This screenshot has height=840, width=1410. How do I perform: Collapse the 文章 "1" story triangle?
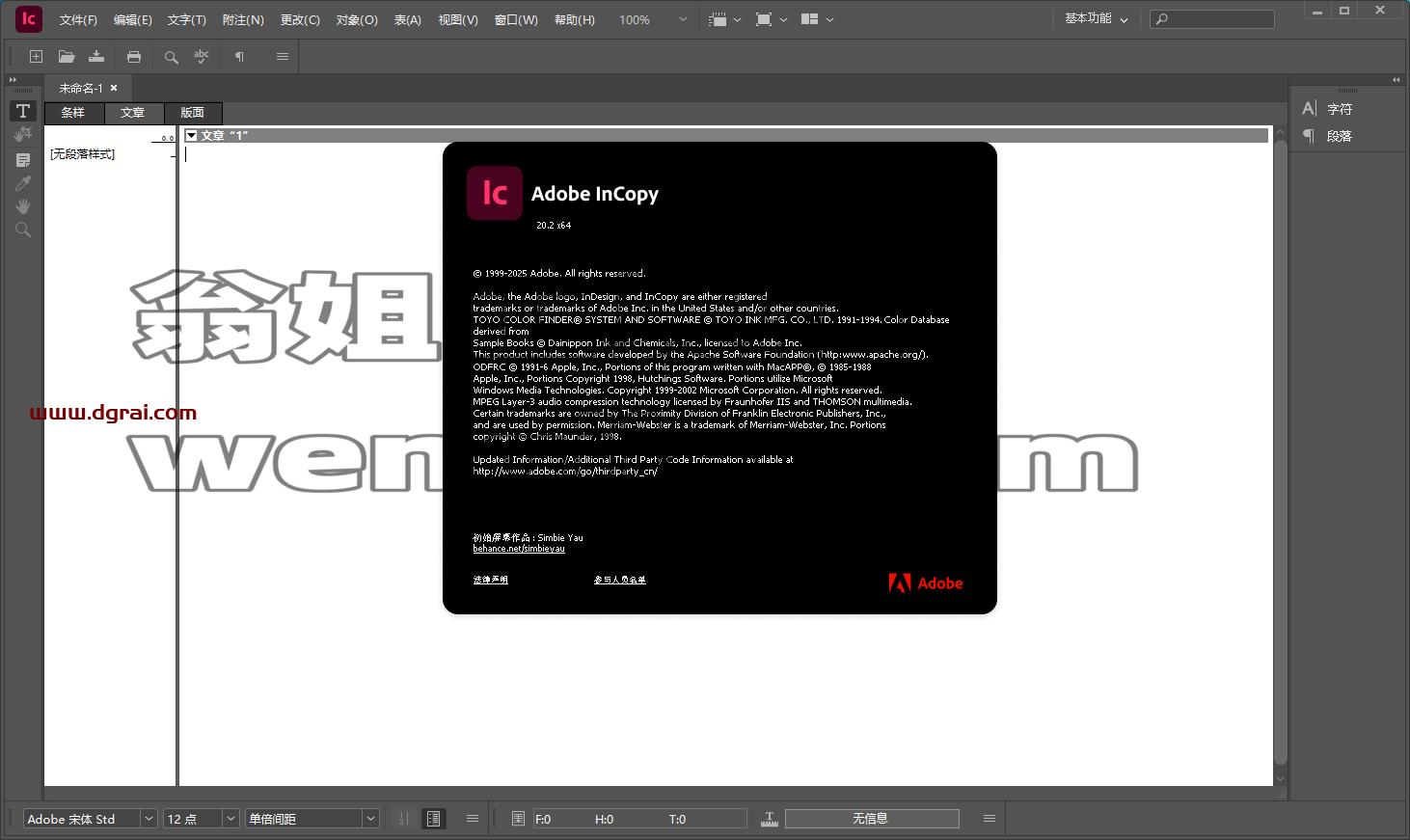(191, 136)
